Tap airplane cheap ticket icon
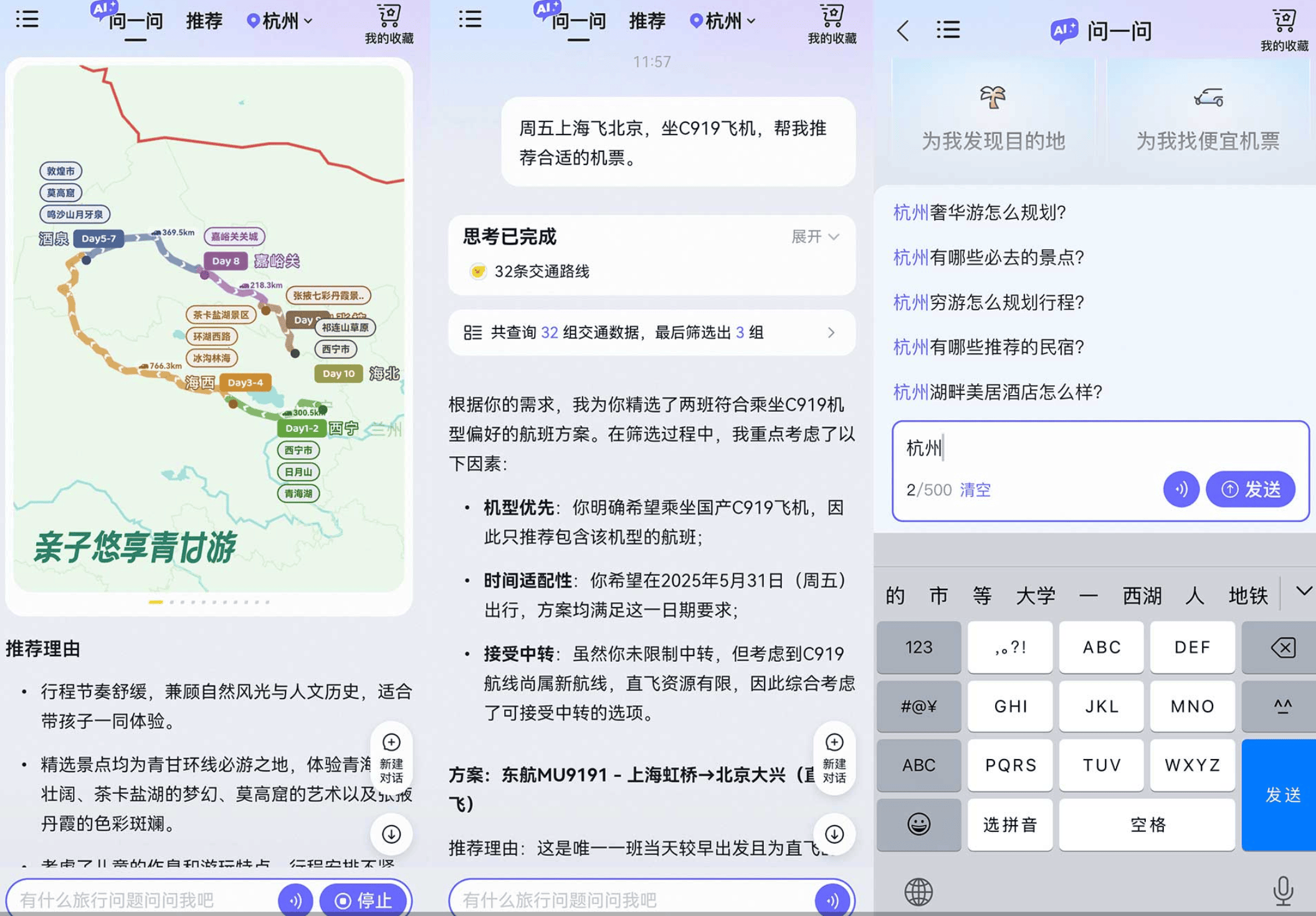The image size is (1316, 916). 1208,98
